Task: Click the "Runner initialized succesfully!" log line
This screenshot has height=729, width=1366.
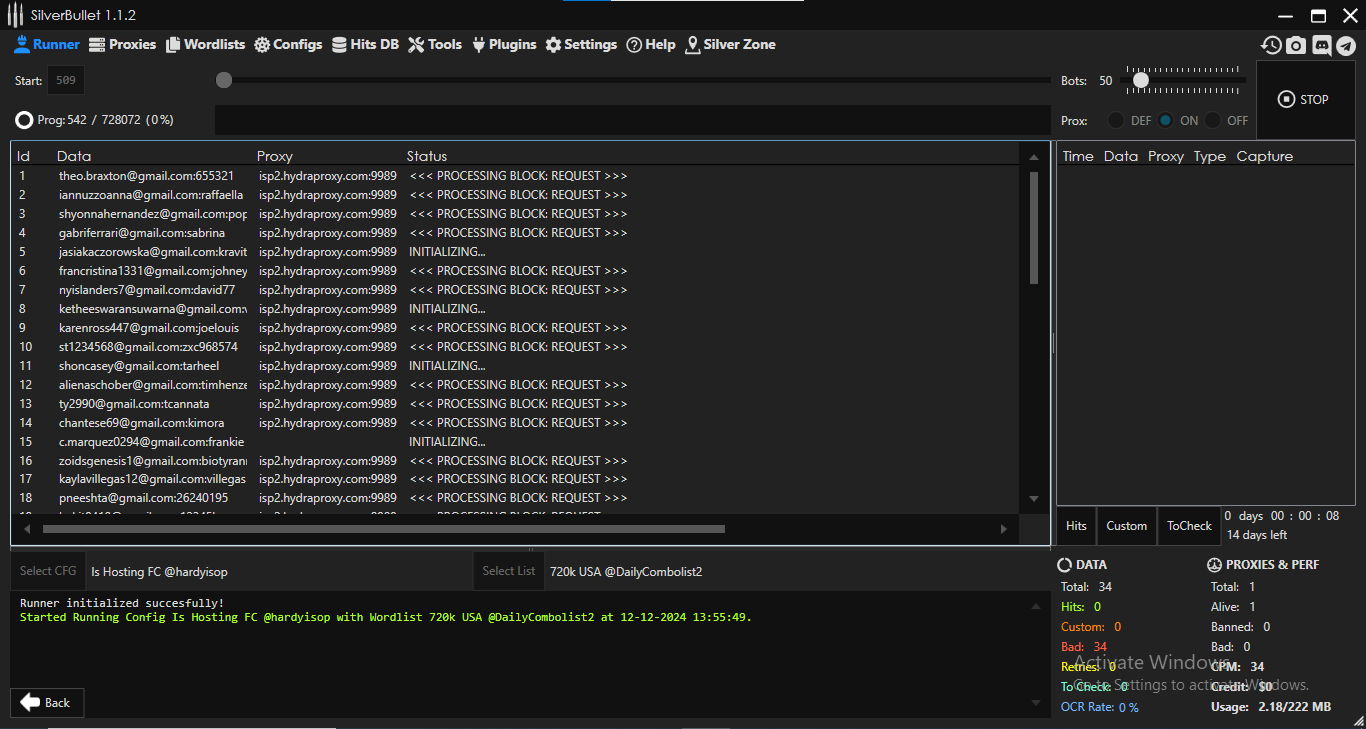Action: [x=122, y=603]
